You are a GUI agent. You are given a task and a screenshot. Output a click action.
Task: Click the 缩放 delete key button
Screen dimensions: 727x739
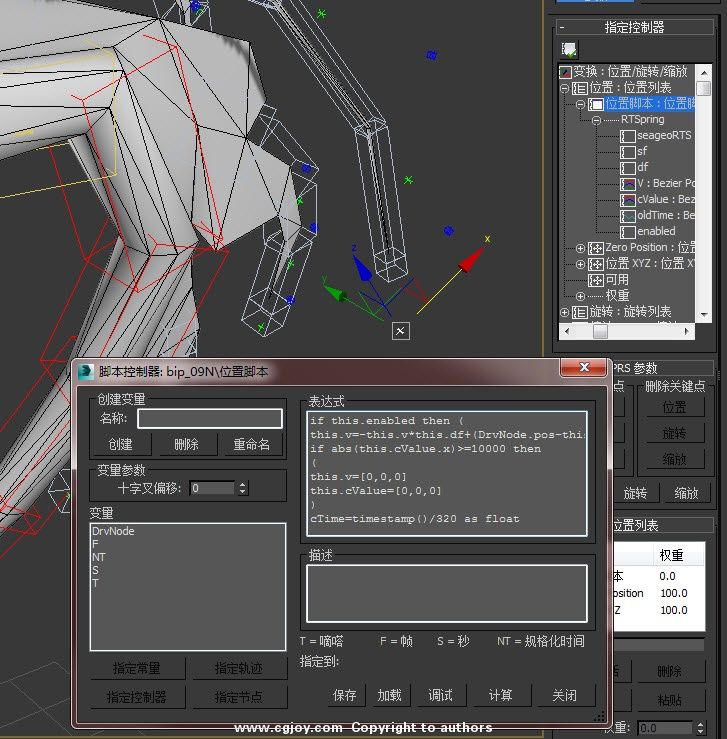[674, 459]
